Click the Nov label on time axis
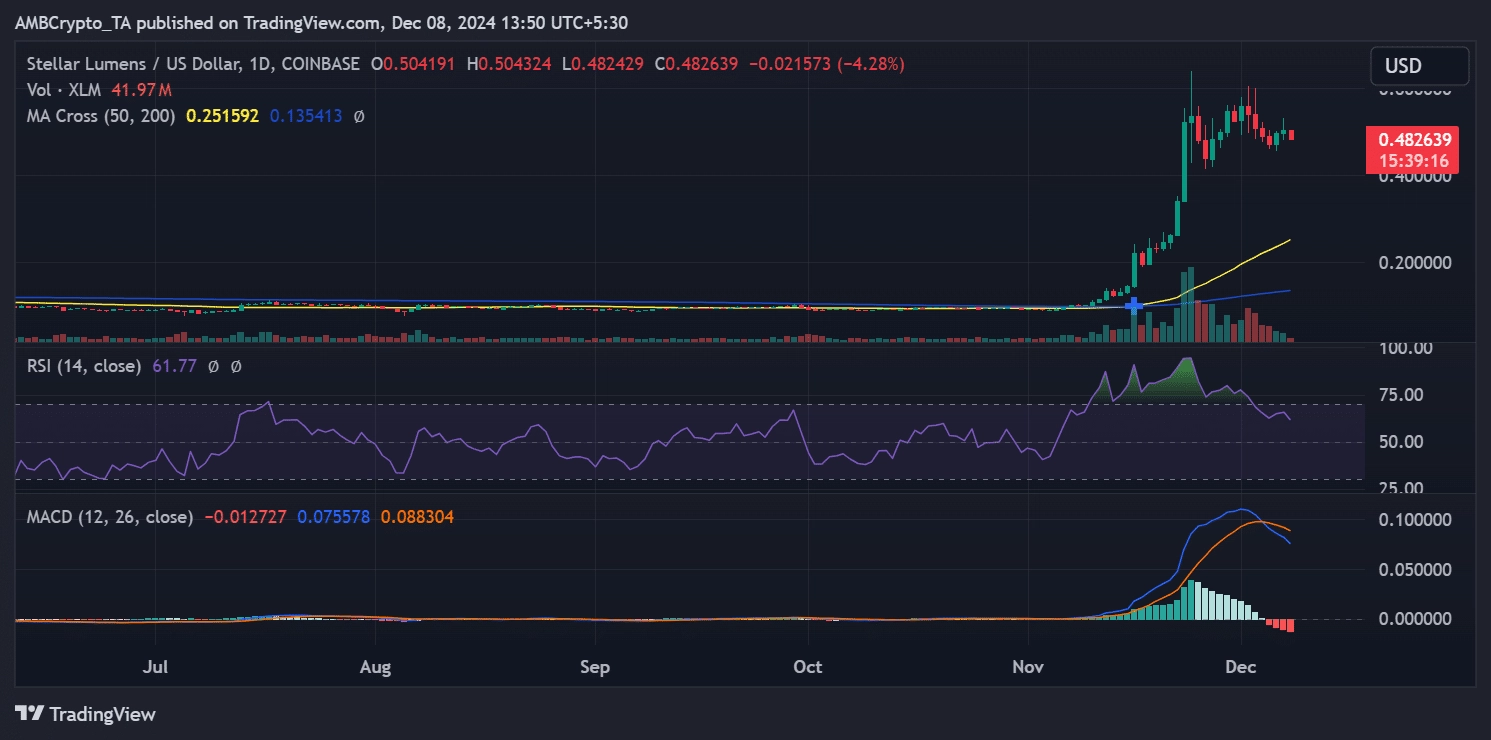The image size is (1491, 740). 1027,666
